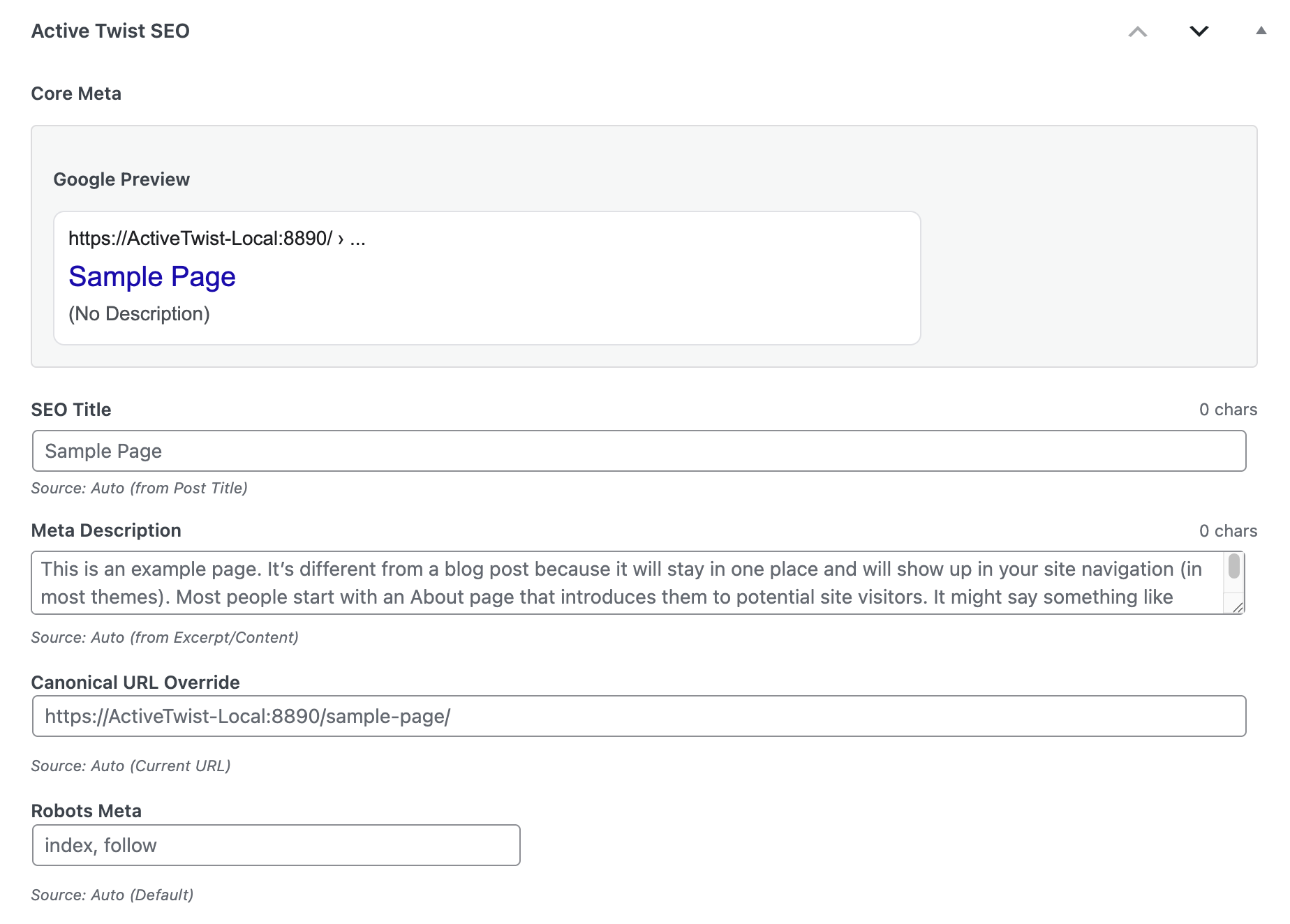Click the Meta Description label
The height and width of the screenshot is (924, 1290).
pos(106,530)
